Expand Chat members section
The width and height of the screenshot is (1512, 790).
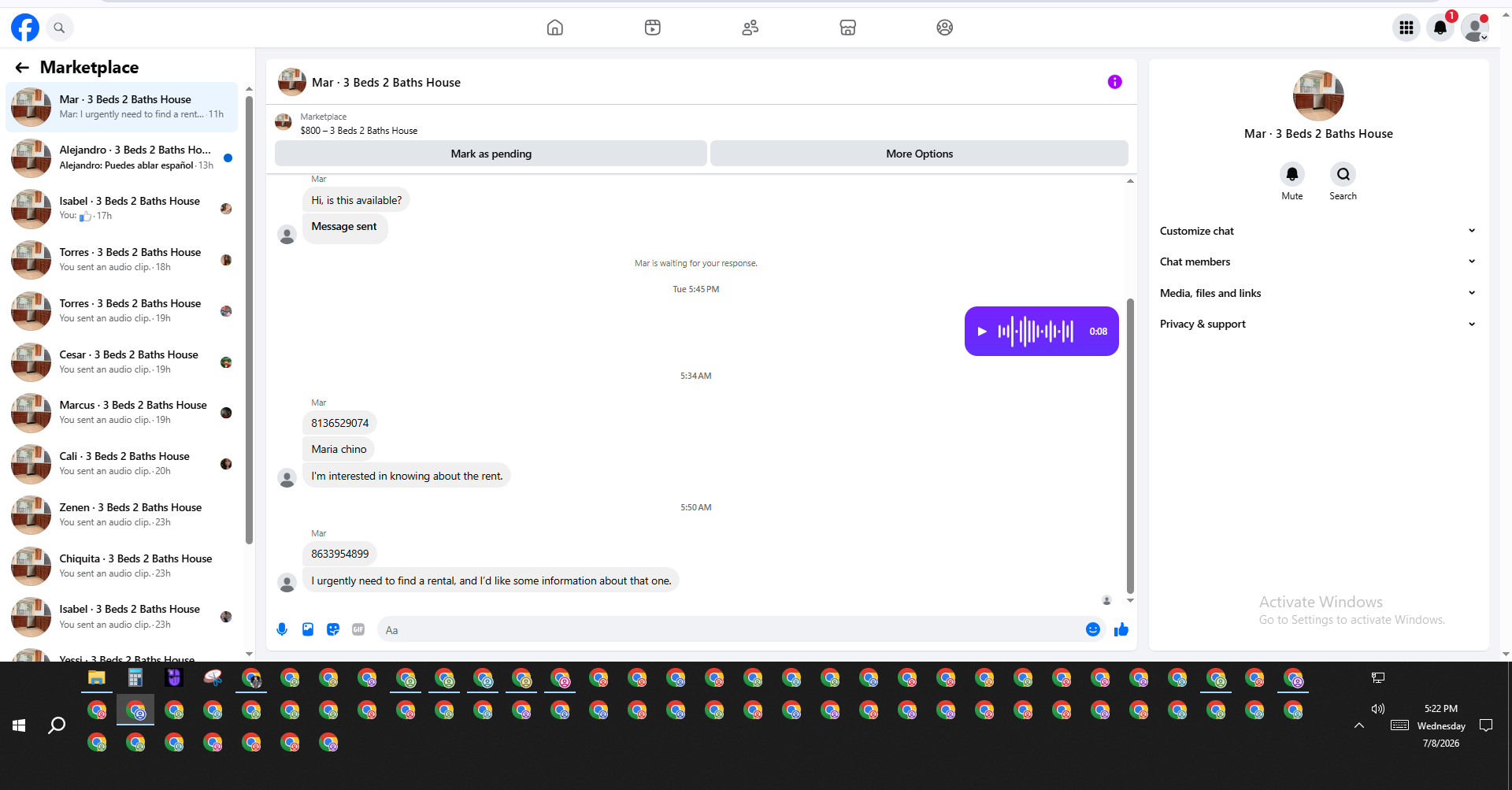[x=1317, y=261]
